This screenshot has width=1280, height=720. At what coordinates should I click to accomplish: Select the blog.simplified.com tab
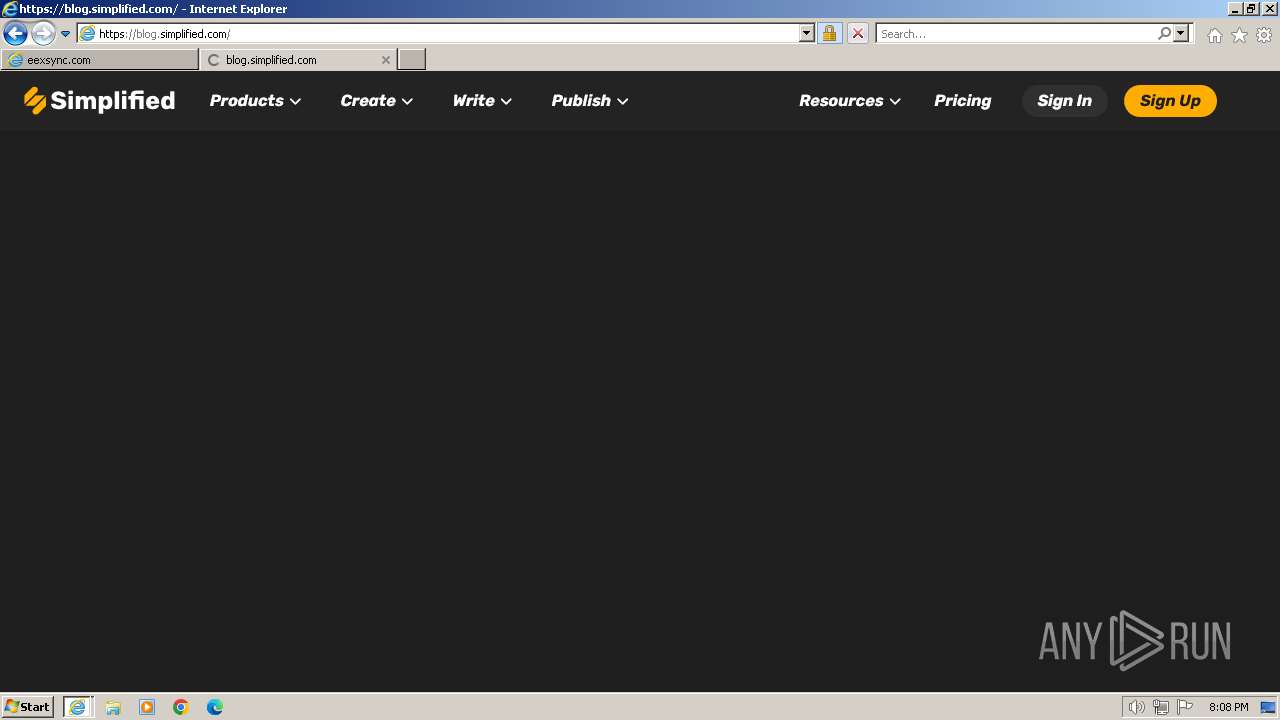coord(298,60)
